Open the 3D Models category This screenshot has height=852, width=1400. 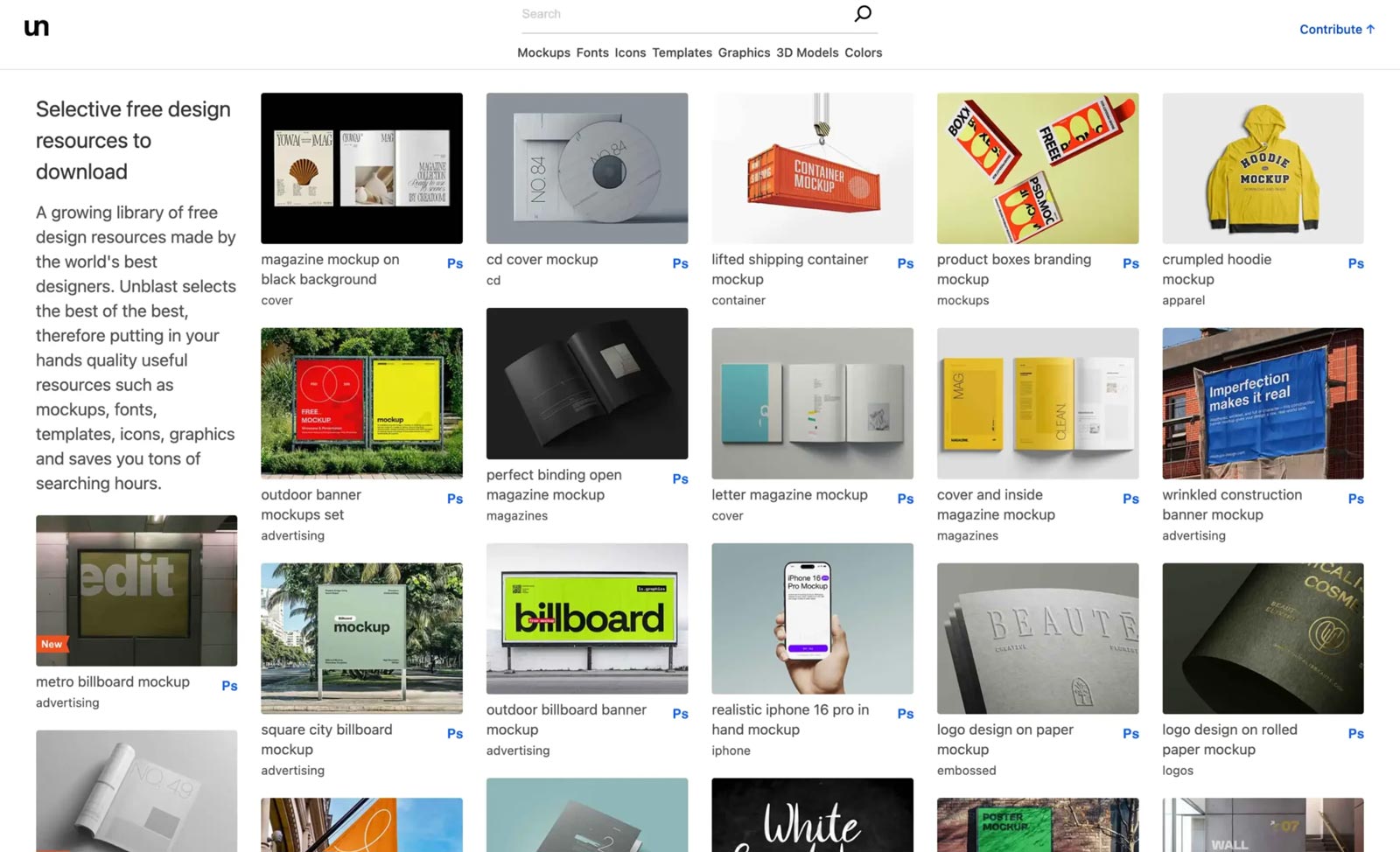(807, 52)
